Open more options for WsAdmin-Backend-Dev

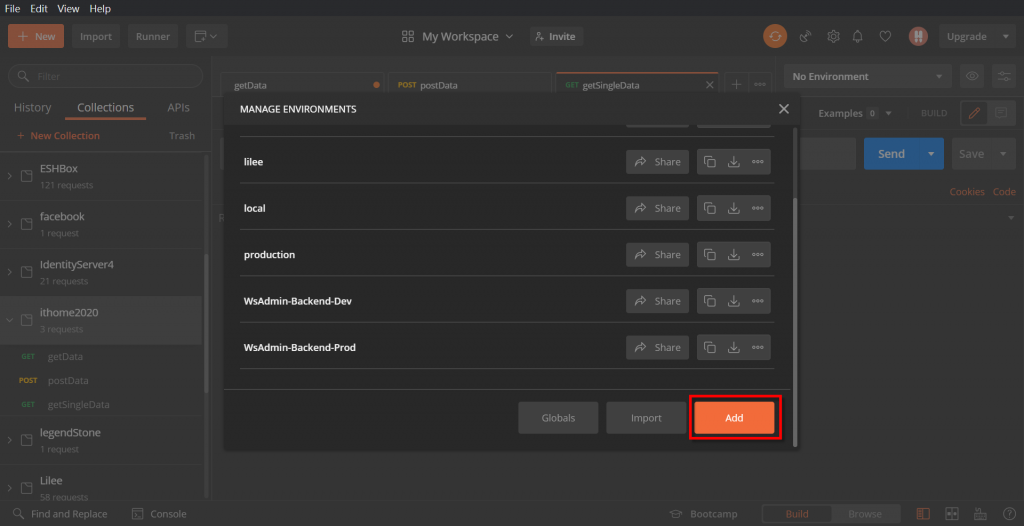click(x=758, y=301)
